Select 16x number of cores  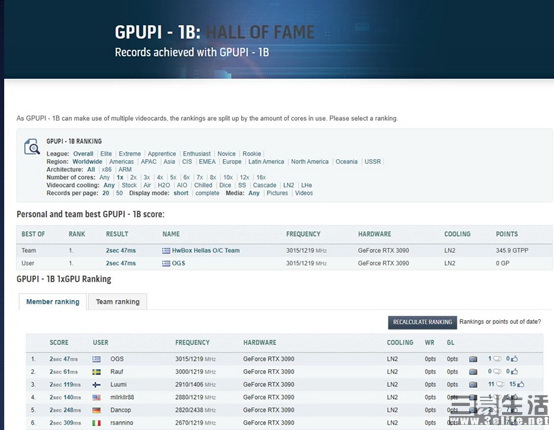(x=261, y=177)
